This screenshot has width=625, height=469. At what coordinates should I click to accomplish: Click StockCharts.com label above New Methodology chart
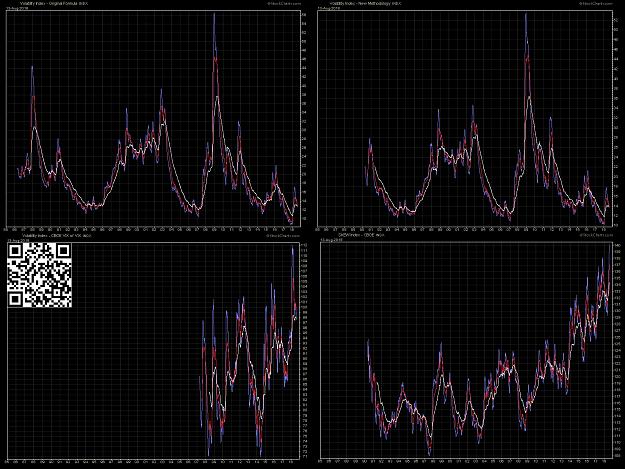click(596, 4)
